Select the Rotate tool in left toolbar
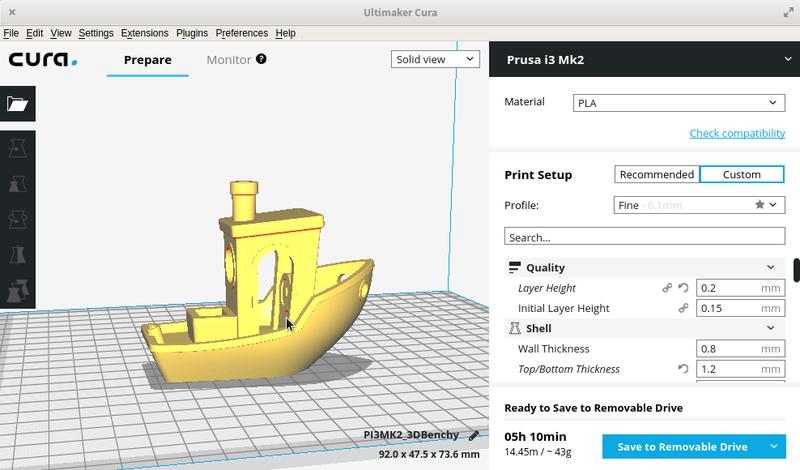 click(x=17, y=220)
